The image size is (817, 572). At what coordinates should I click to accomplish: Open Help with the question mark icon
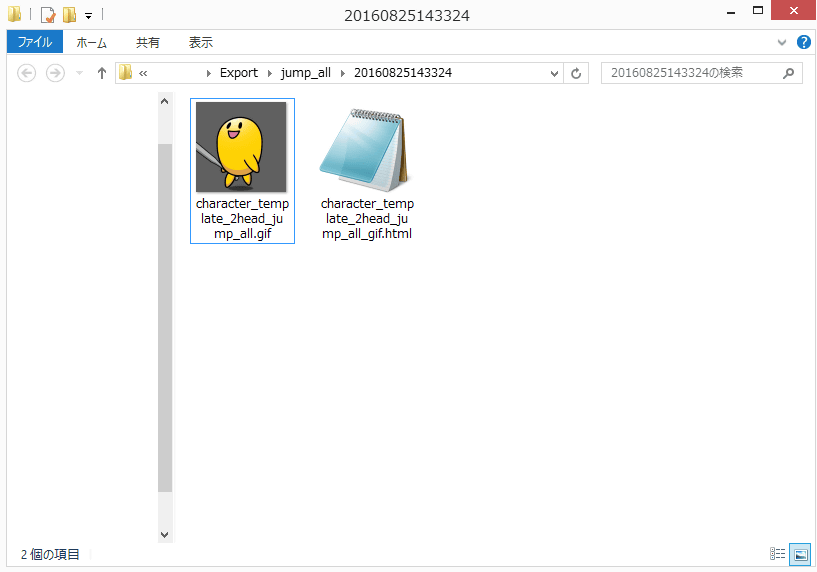pyautogui.click(x=803, y=42)
